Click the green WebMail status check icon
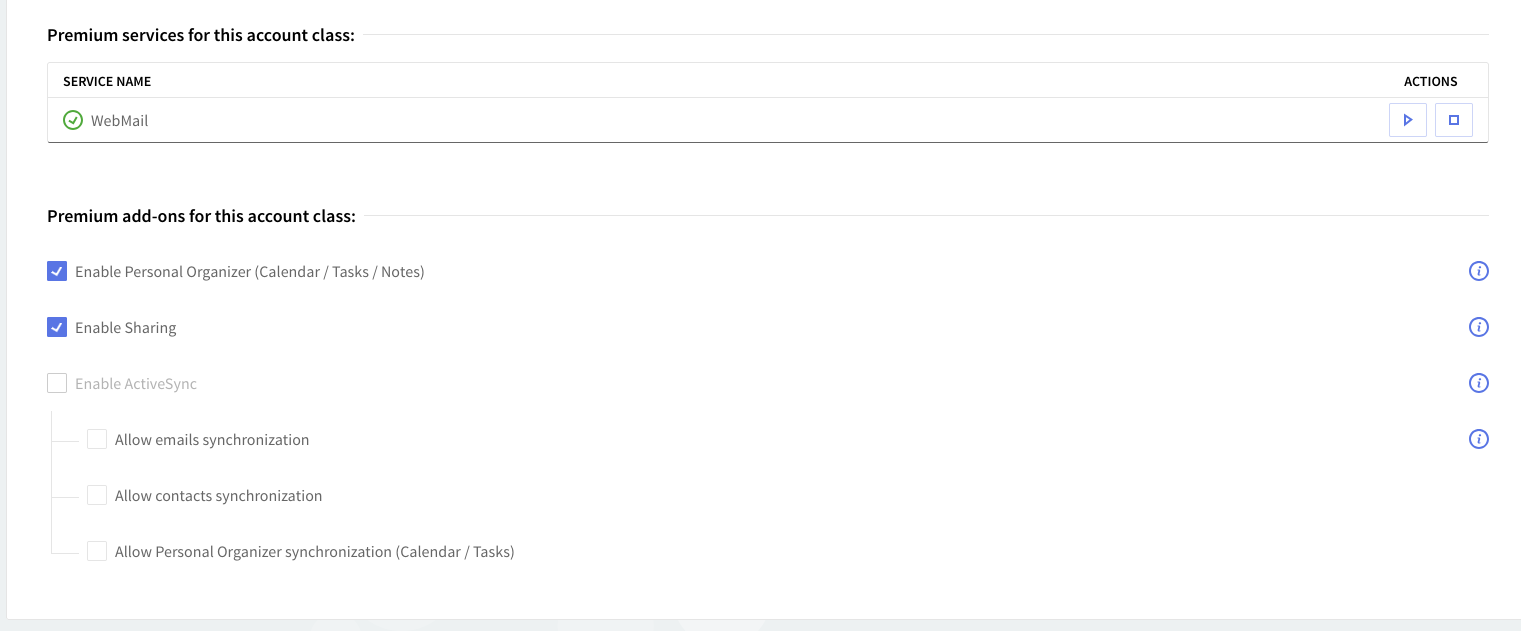The height and width of the screenshot is (631, 1521). point(73,120)
